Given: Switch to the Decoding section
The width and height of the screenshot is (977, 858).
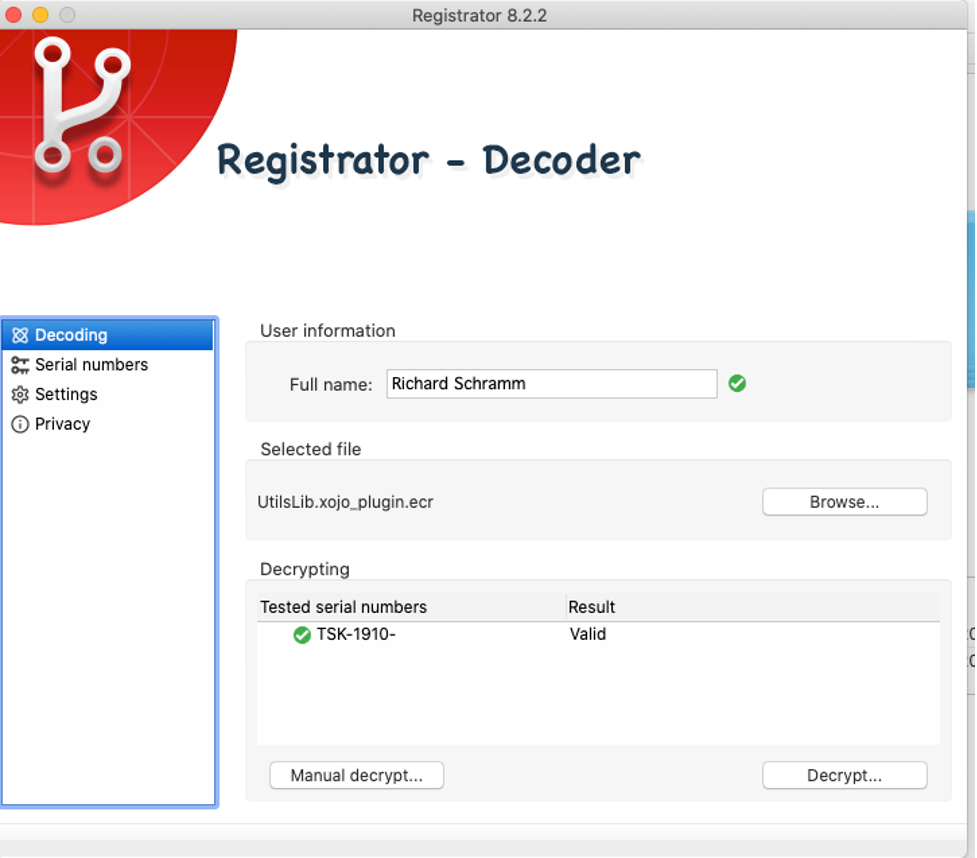Looking at the screenshot, I should [x=72, y=335].
